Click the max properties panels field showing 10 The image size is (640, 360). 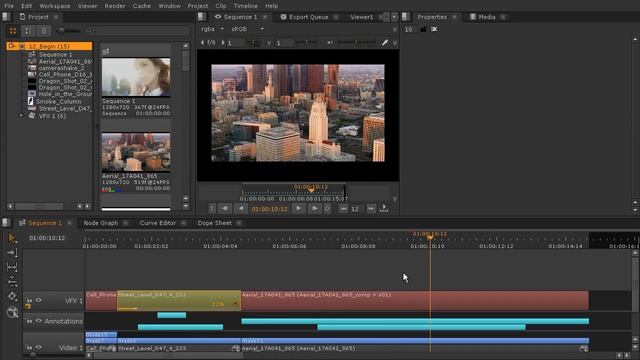point(408,29)
